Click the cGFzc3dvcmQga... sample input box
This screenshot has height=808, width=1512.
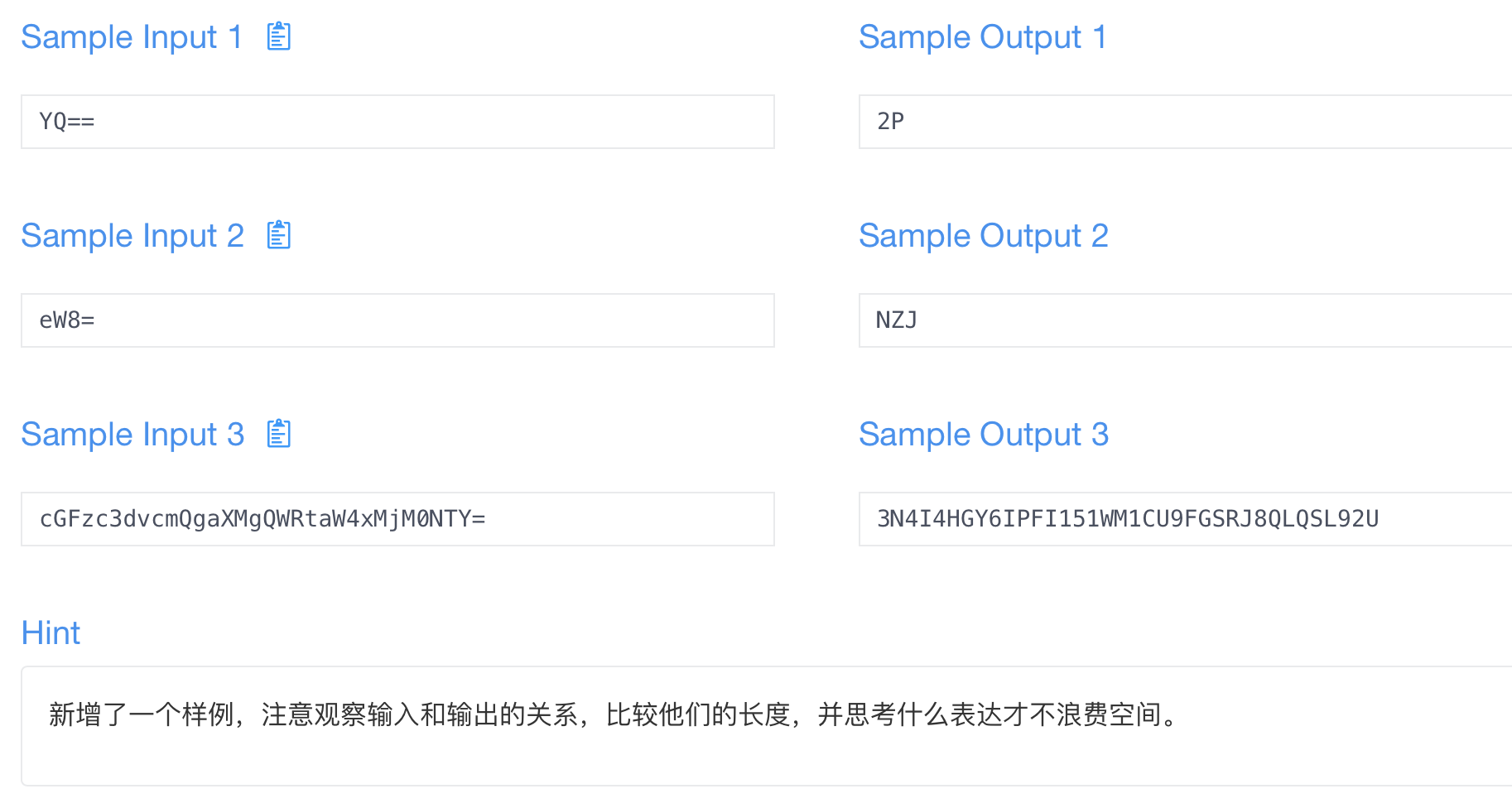click(x=397, y=519)
